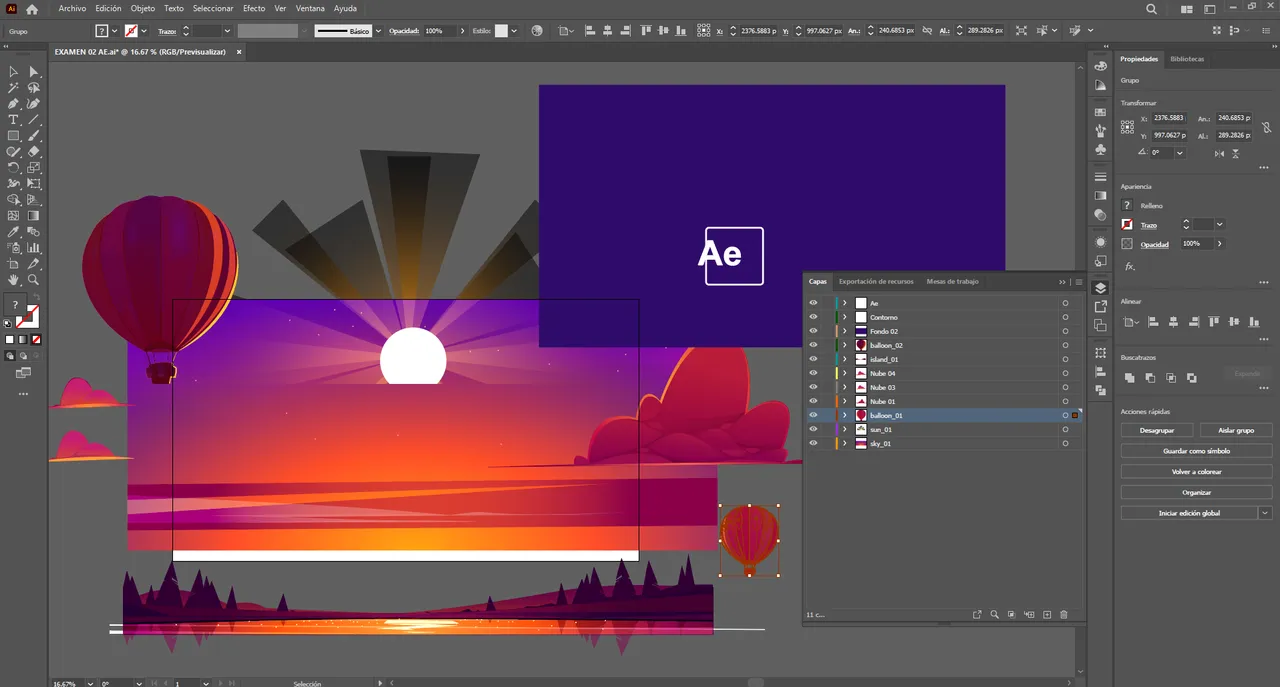Click the Organizar button
Image resolution: width=1280 pixels, height=687 pixels.
pyautogui.click(x=1196, y=493)
